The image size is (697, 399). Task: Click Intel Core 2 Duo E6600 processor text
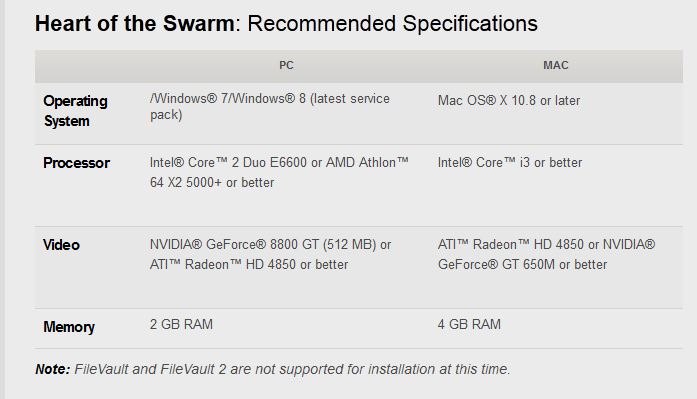[228, 163]
